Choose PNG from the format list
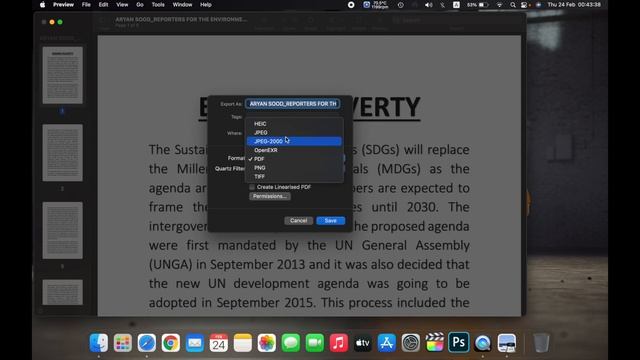 pos(294,168)
